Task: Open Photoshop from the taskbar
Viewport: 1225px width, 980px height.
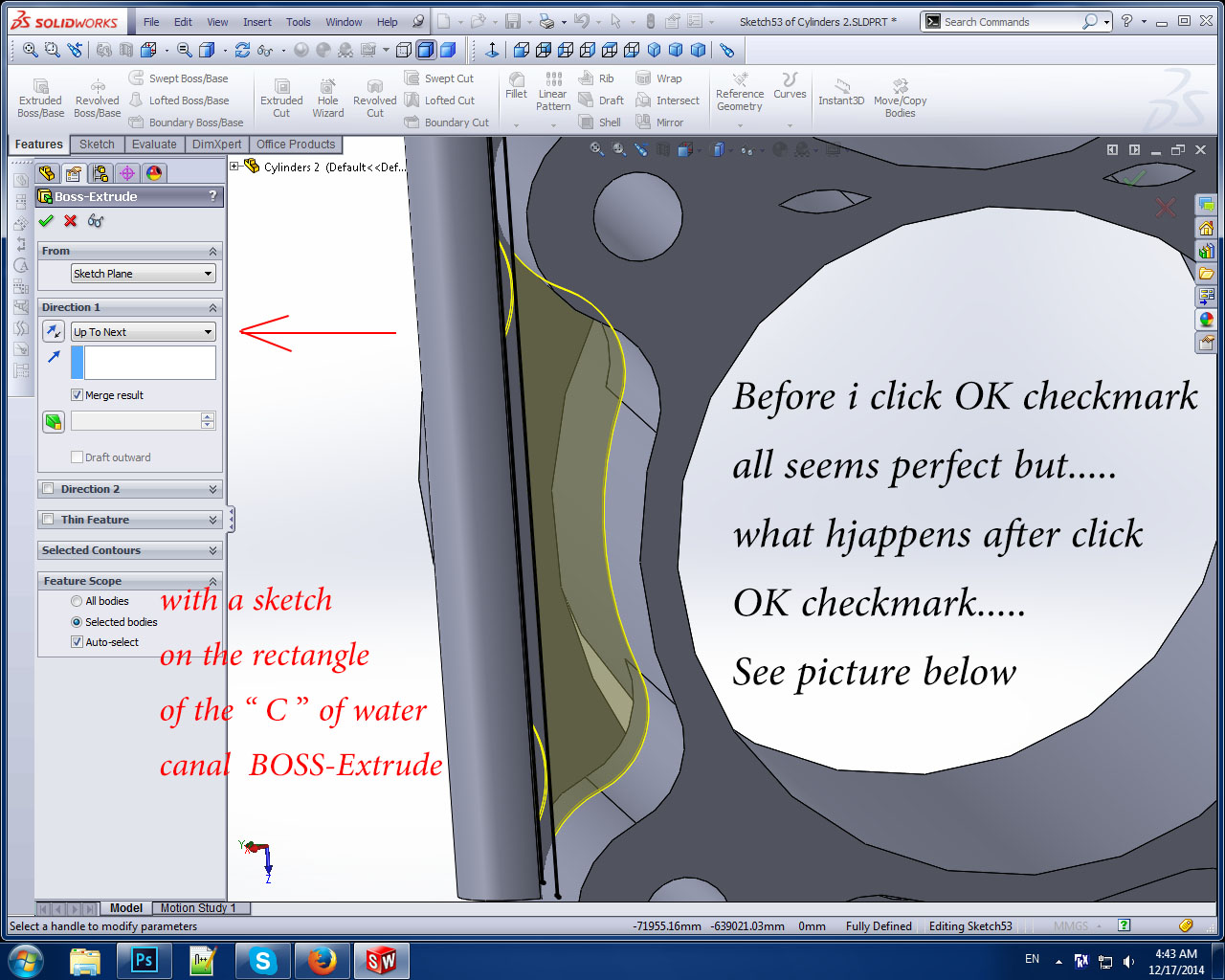Action: (x=144, y=961)
